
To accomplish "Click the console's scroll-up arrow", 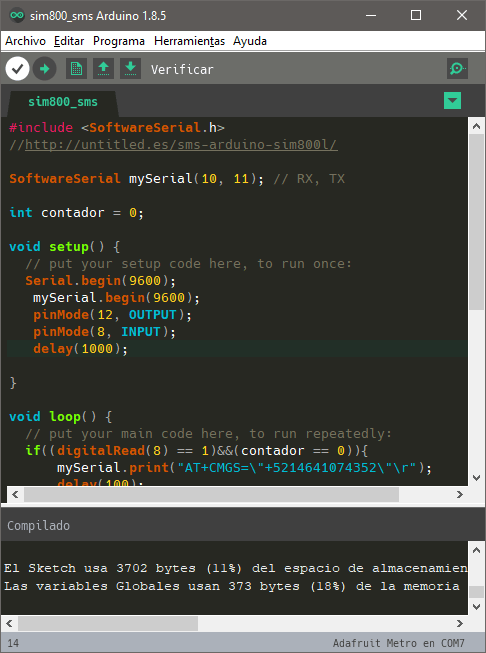I will coord(476,550).
